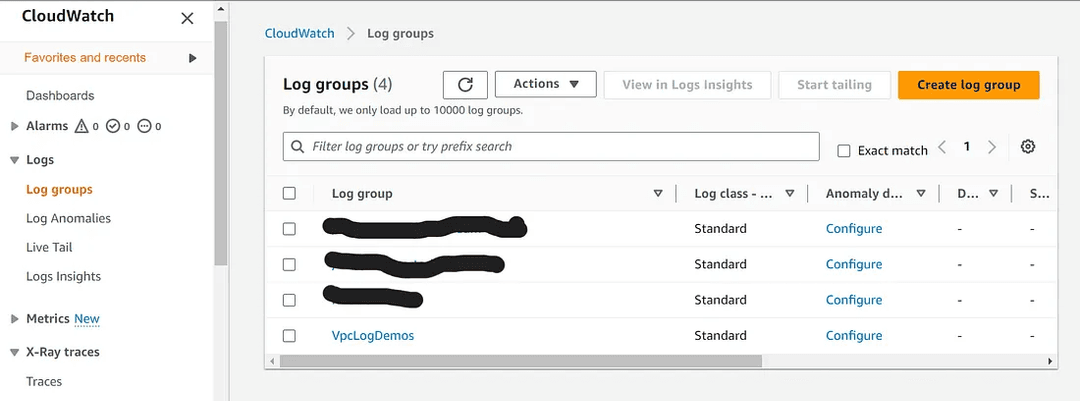Check the first redacted log group row
The image size is (1080, 401).
pyautogui.click(x=289, y=229)
